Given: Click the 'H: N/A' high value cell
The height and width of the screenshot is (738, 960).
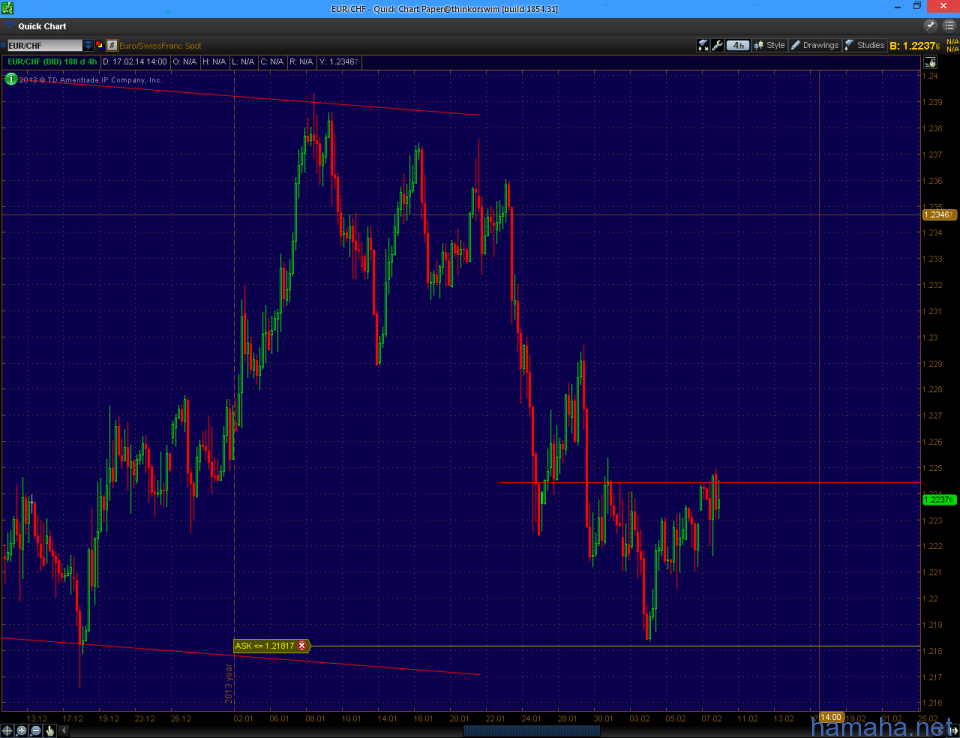Looking at the screenshot, I should click(214, 62).
